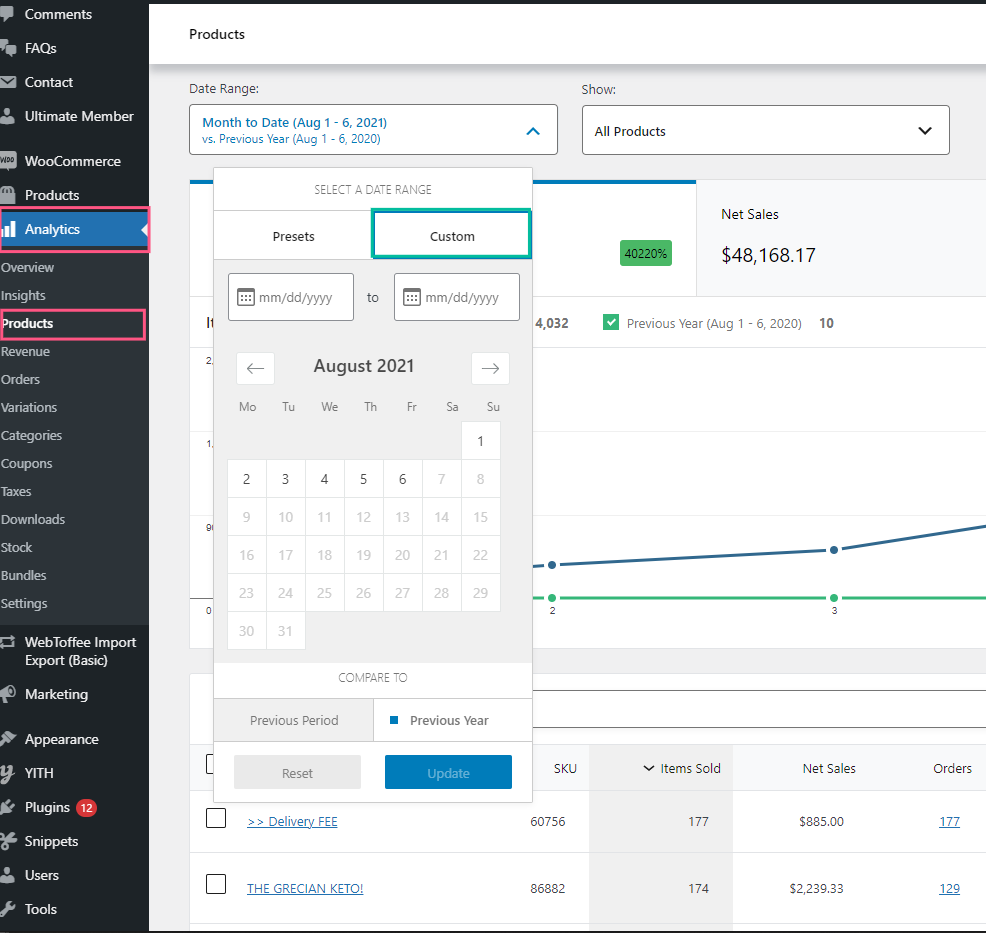Check THE GRECIAN KETO row checkbox

click(x=216, y=884)
